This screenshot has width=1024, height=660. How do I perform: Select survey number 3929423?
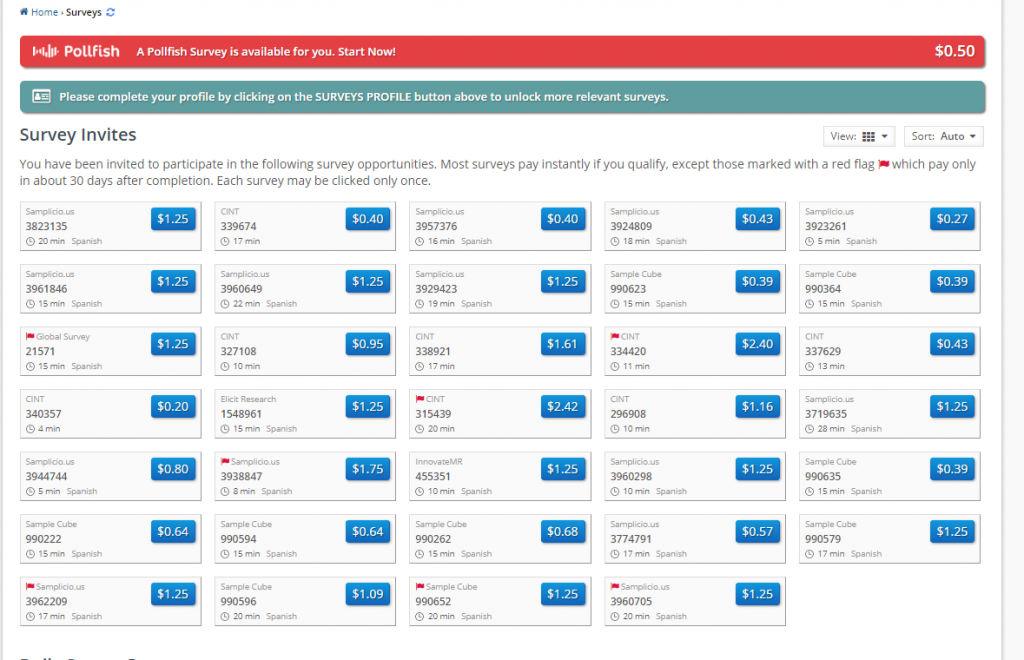point(436,289)
